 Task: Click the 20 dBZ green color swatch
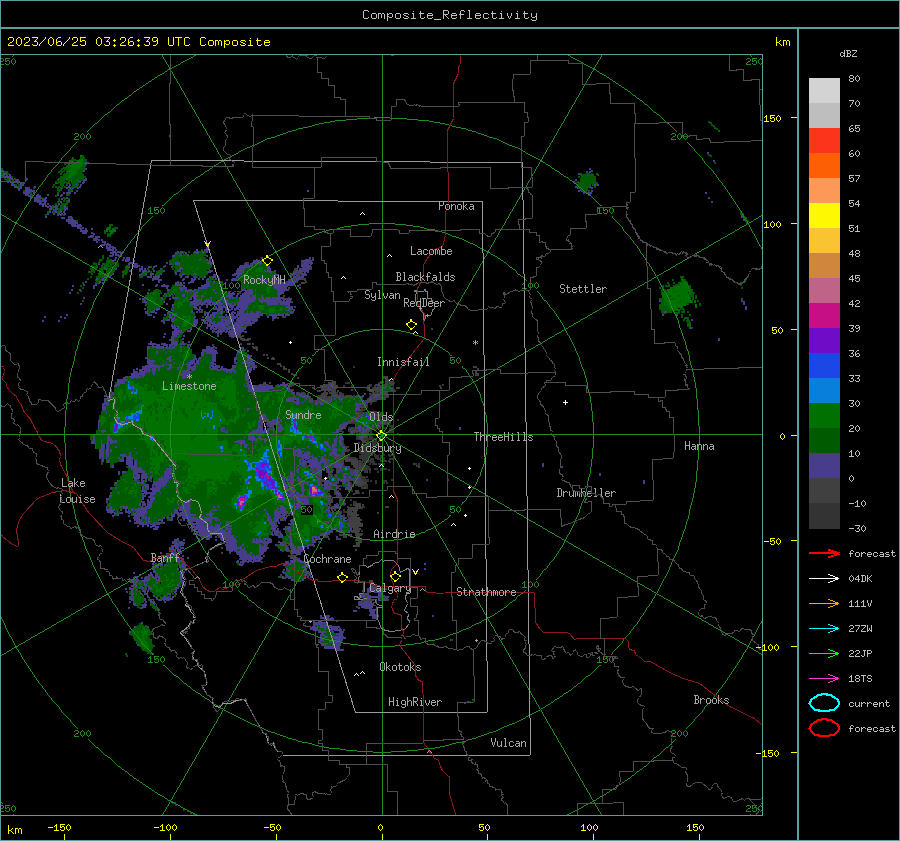coord(824,416)
